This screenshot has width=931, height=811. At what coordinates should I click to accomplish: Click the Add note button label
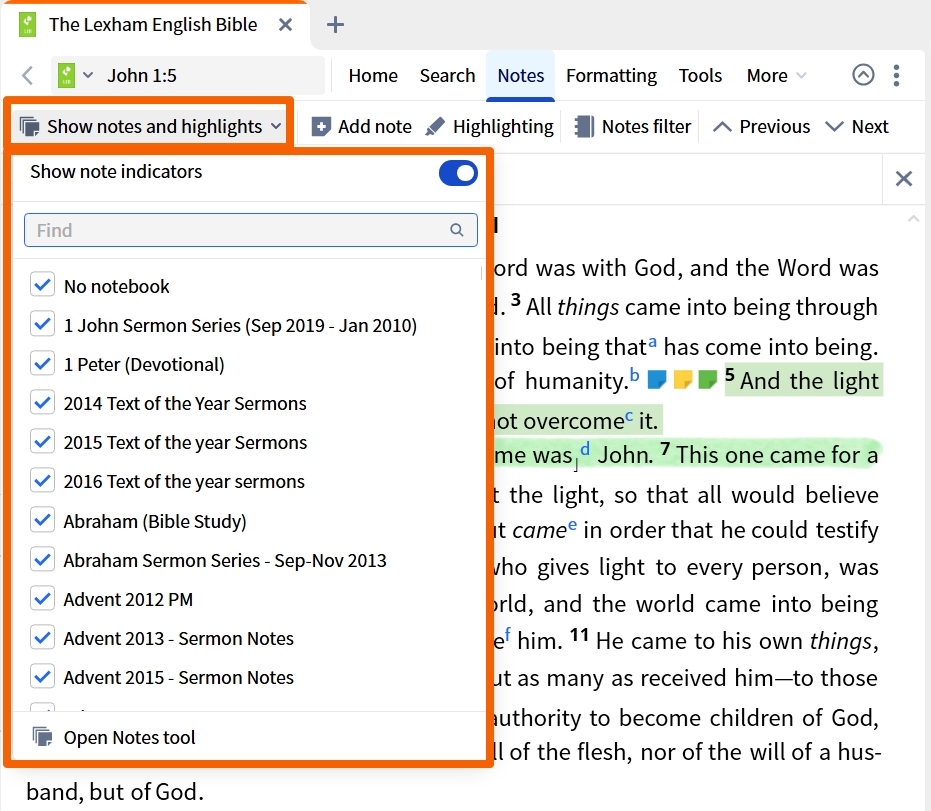pyautogui.click(x=375, y=126)
